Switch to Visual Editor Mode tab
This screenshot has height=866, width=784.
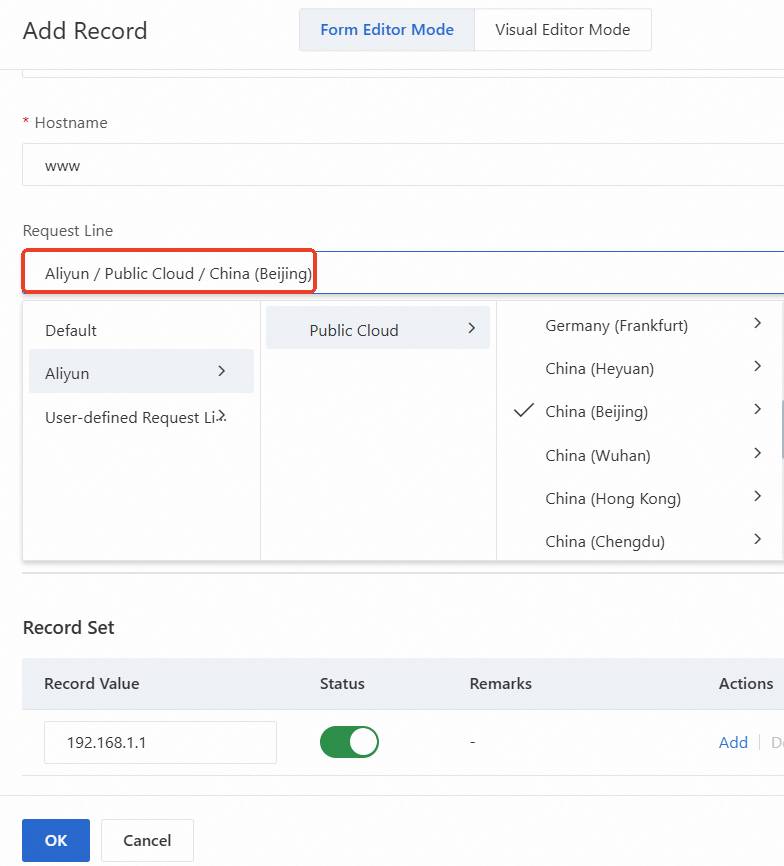562,30
